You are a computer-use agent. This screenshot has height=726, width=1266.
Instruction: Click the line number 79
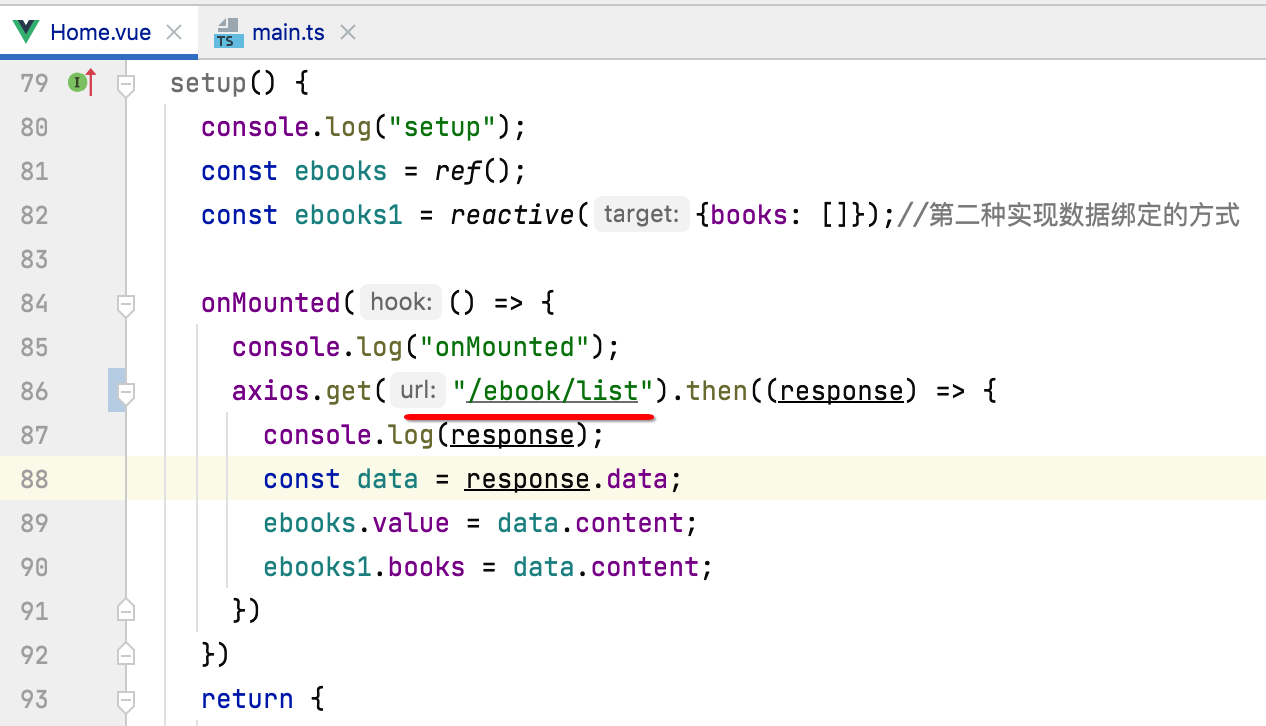click(34, 83)
